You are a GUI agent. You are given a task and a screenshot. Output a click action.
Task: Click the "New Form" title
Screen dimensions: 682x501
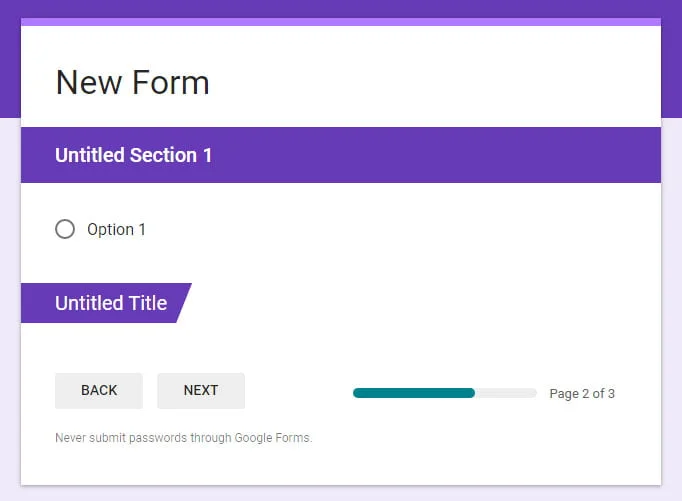(x=132, y=82)
